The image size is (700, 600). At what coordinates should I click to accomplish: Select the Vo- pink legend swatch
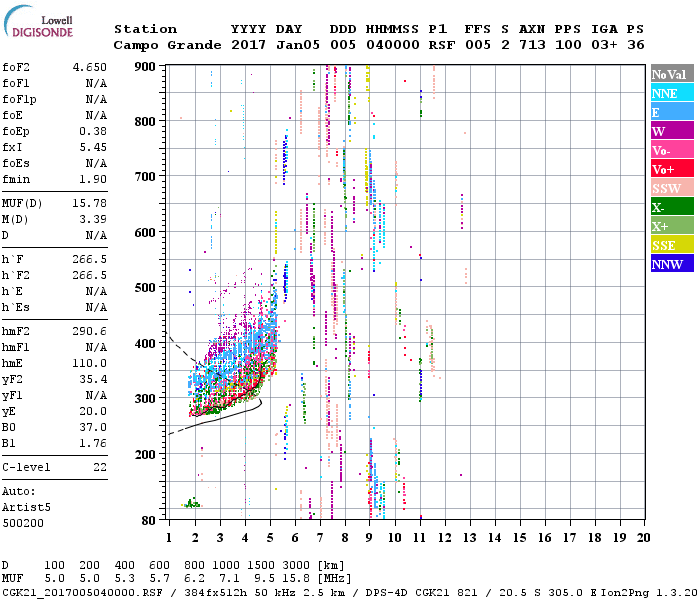click(x=672, y=150)
